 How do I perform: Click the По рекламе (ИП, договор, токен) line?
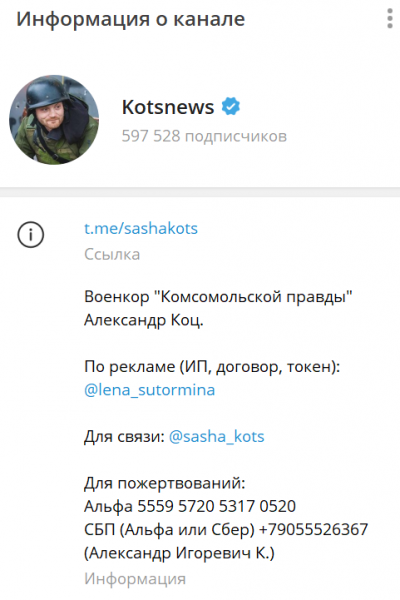pos(212,367)
